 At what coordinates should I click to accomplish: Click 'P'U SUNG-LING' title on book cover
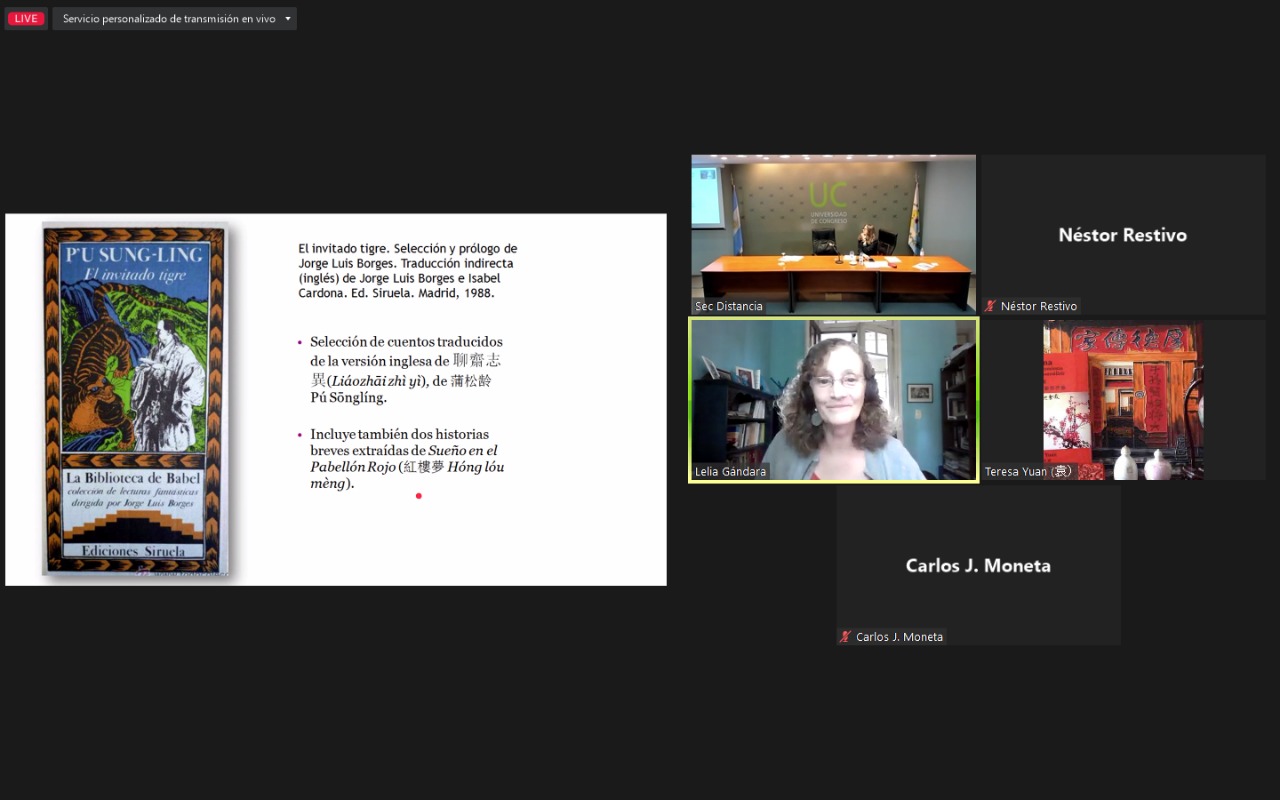coord(134,255)
